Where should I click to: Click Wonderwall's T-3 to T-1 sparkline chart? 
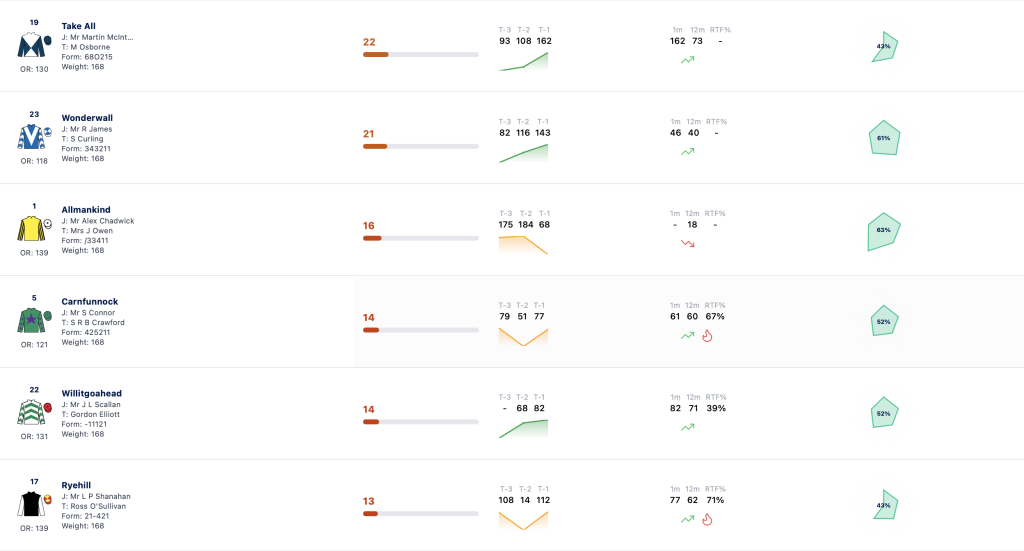pos(523,153)
